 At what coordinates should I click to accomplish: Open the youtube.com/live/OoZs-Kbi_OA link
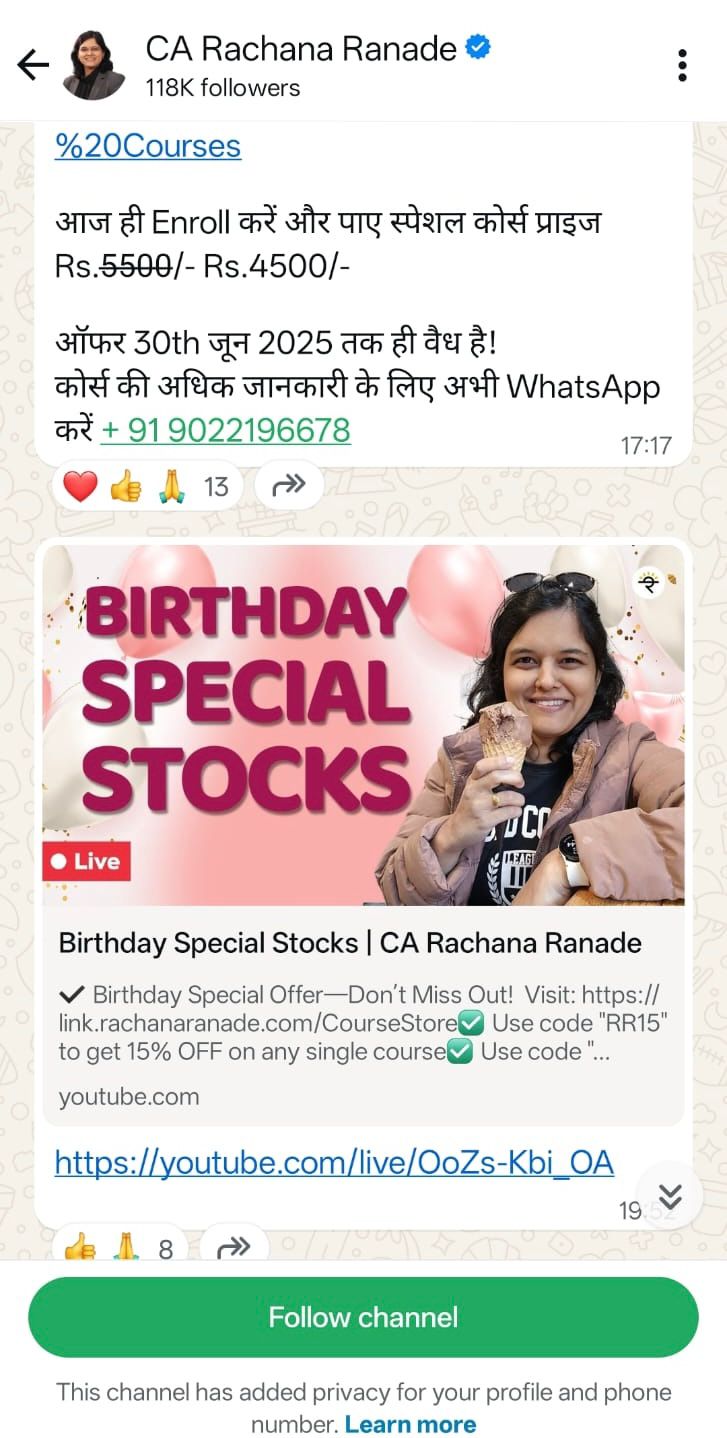click(334, 1162)
